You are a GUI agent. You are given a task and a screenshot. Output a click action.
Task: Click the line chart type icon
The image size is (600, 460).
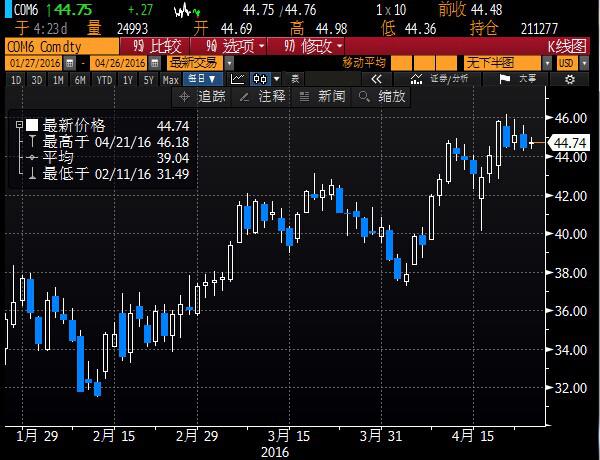(x=237, y=79)
